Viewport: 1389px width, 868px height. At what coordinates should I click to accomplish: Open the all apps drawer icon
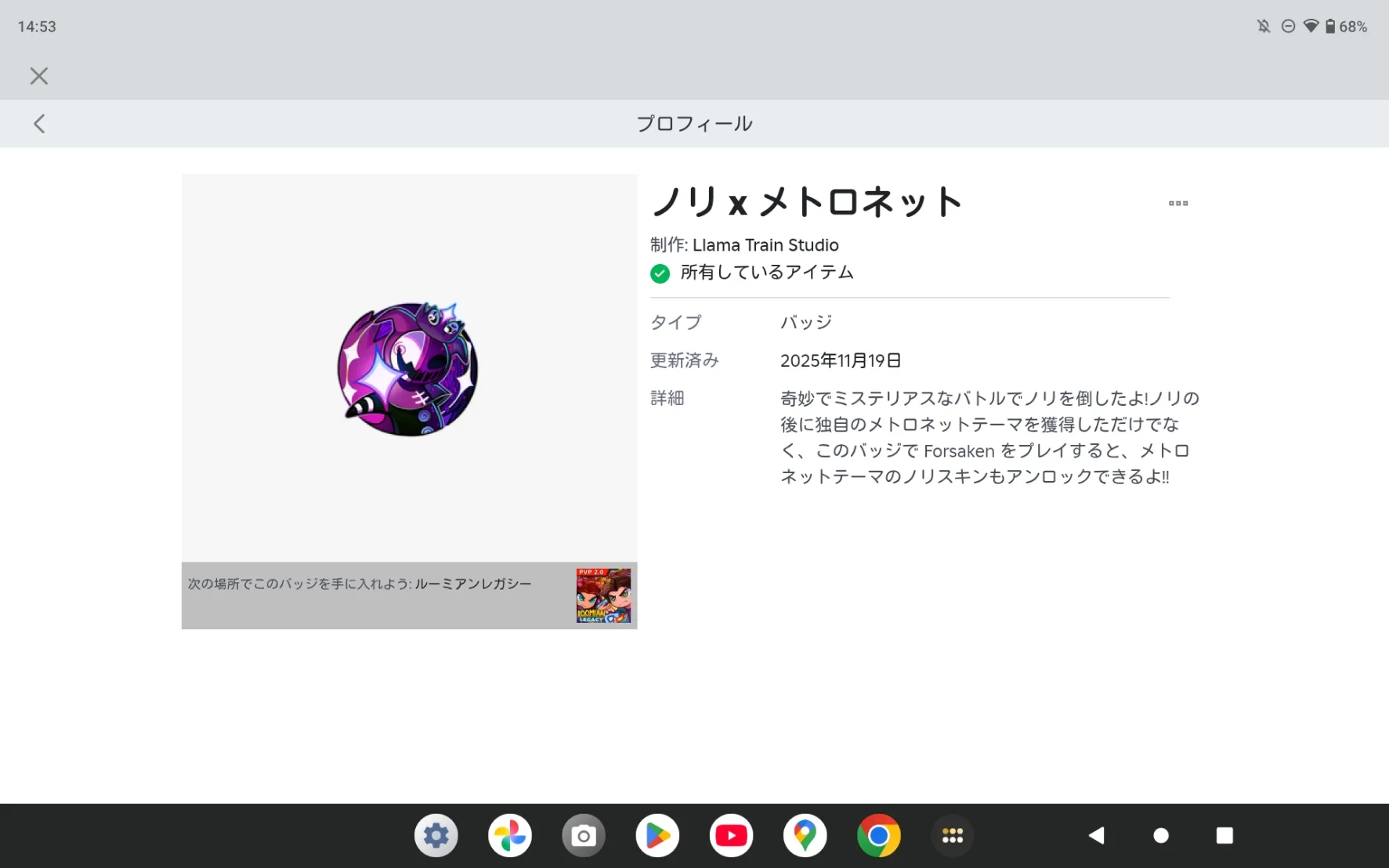(x=953, y=836)
